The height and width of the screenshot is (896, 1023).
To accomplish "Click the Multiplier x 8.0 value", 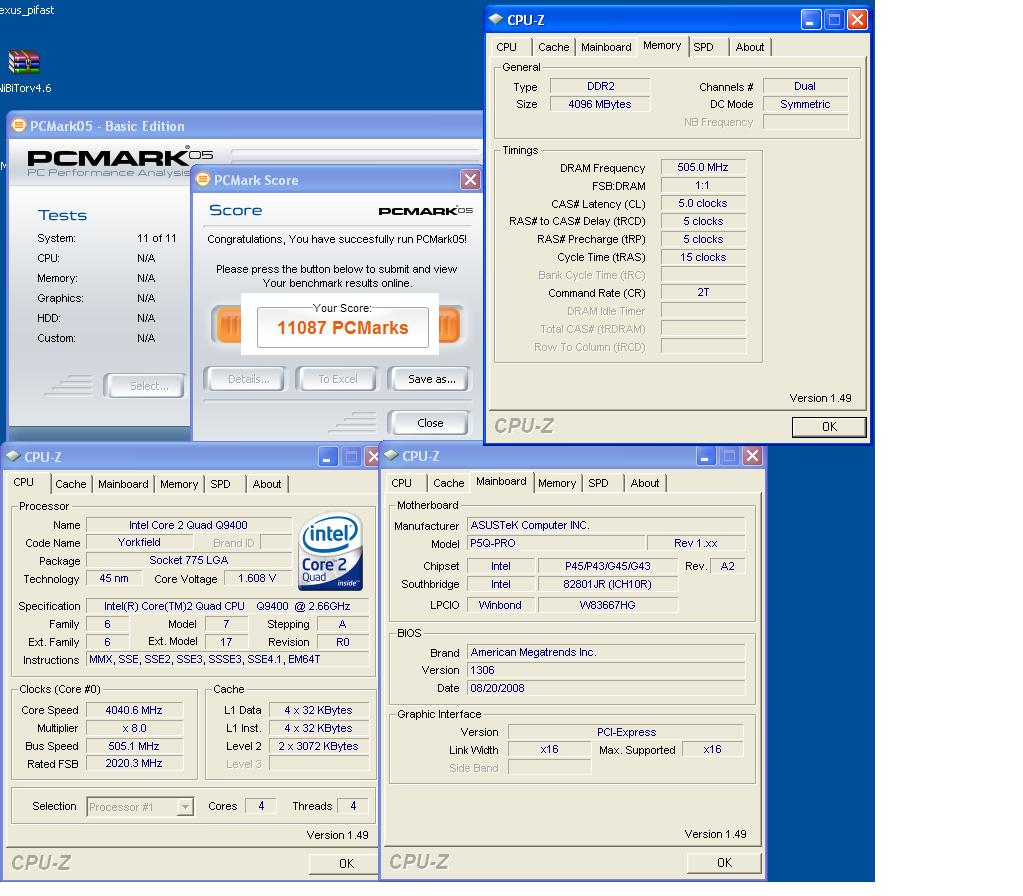I will coord(134,728).
